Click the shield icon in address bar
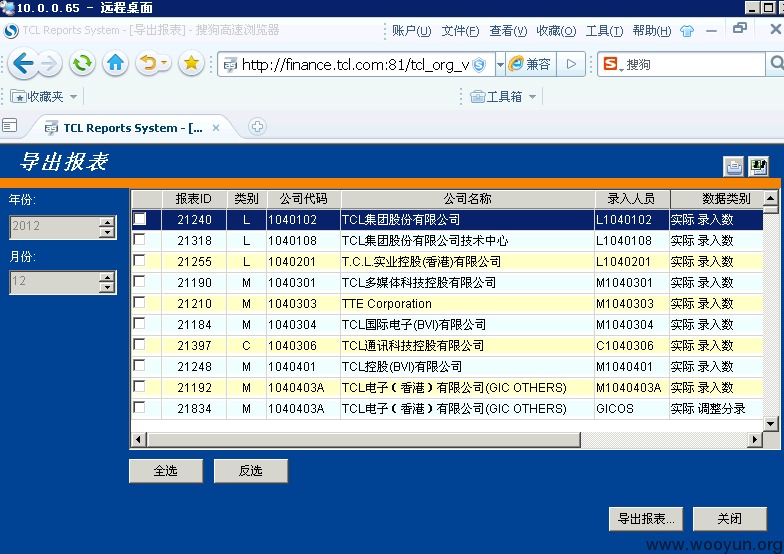 [x=478, y=64]
